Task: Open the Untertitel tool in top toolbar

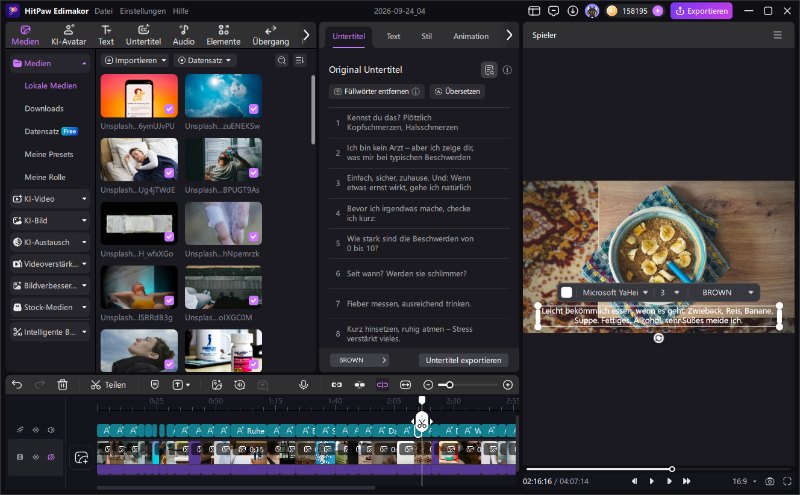Action: click(143, 35)
